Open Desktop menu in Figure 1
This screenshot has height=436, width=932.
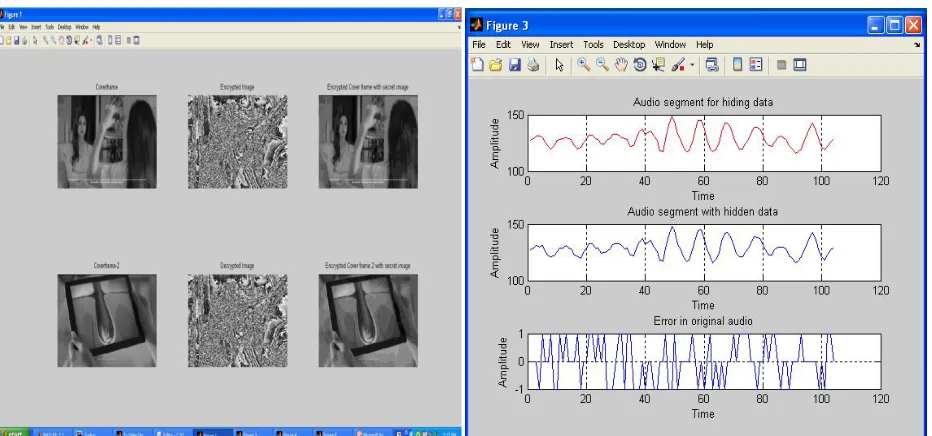tap(64, 27)
